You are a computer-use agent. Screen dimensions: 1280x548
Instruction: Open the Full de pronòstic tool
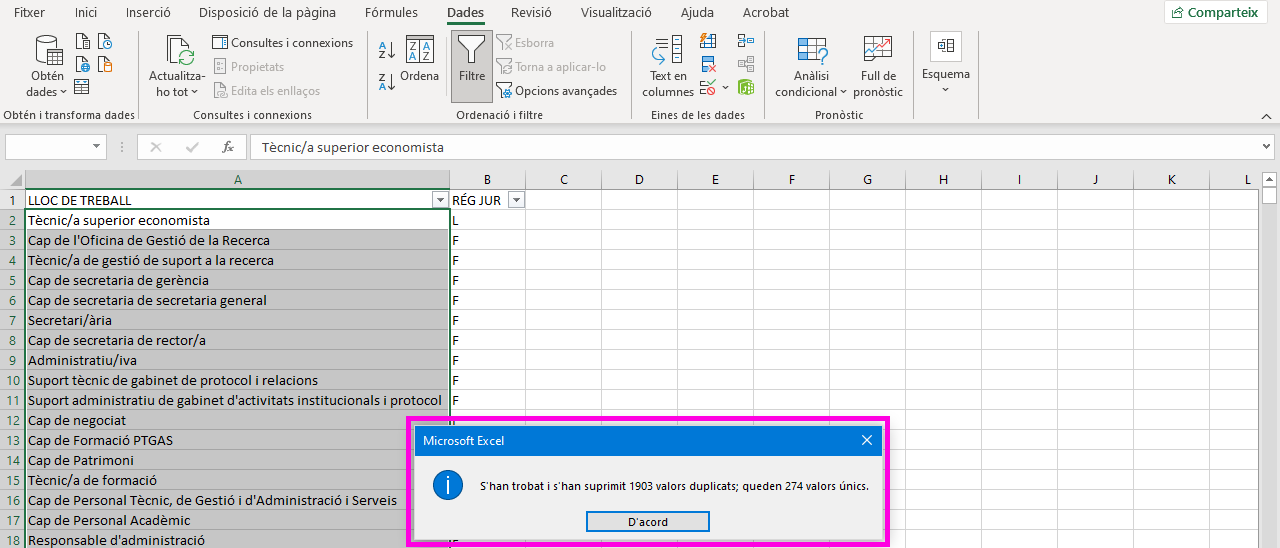tap(877, 67)
